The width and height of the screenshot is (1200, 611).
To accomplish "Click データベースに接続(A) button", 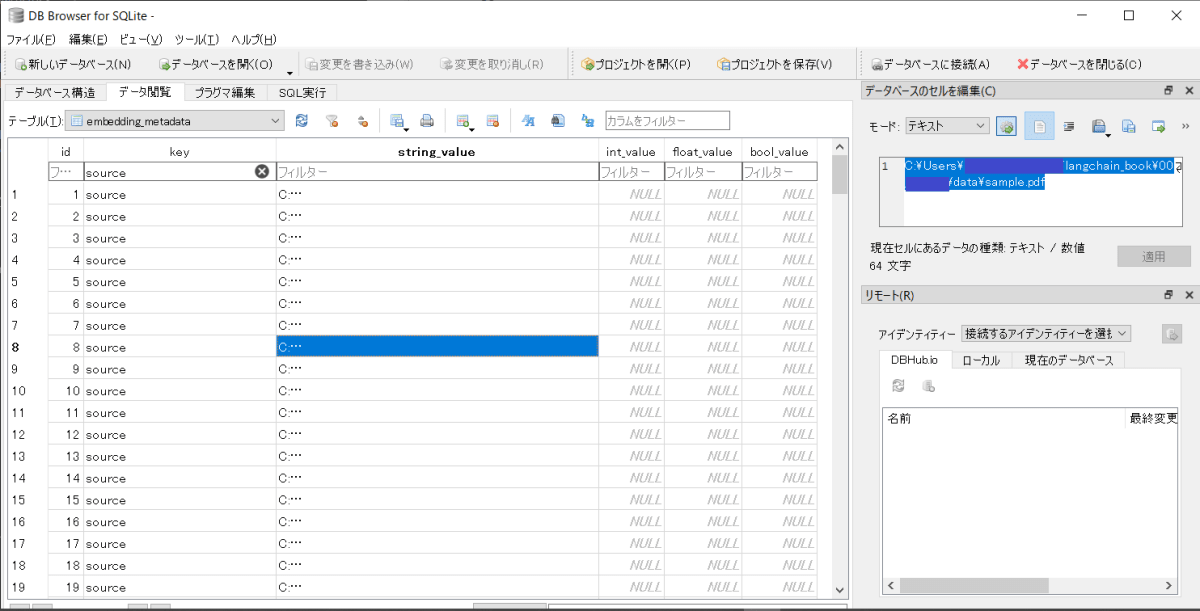I will pos(930,64).
